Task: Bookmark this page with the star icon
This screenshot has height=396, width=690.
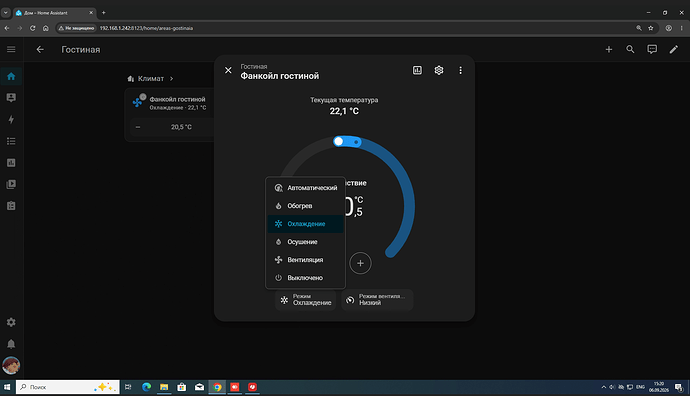Action: click(651, 28)
